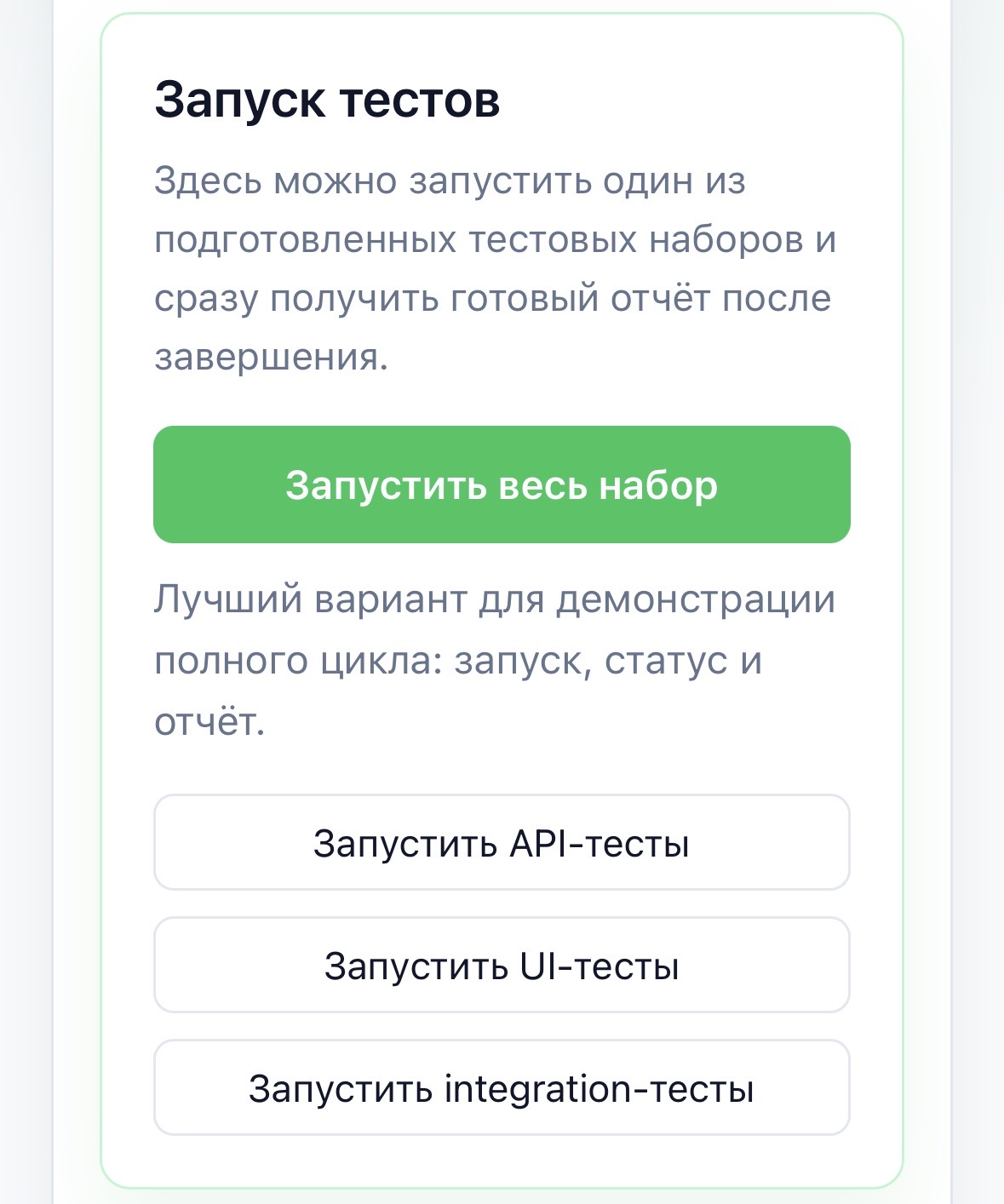Click the word "завершения." in the description
The image size is (1004, 1204).
[x=271, y=357]
